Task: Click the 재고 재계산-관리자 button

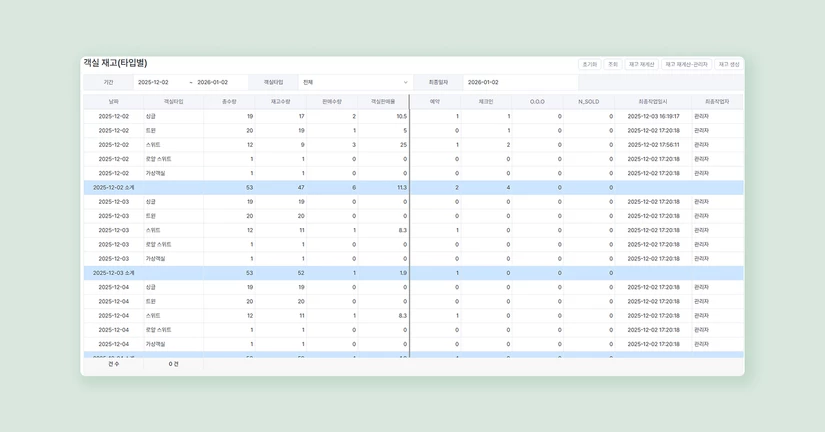Action: [686, 64]
